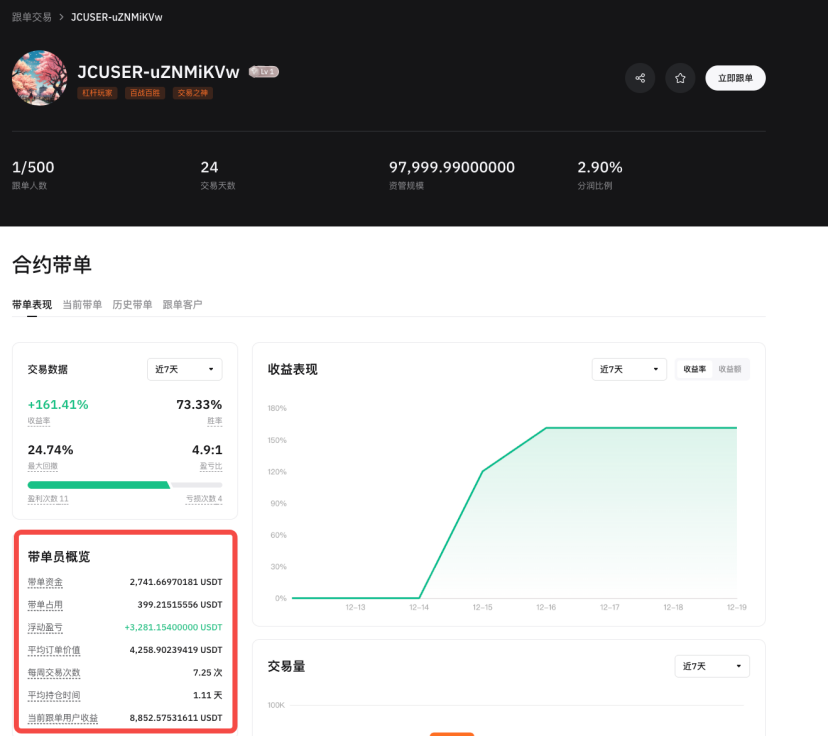This screenshot has height=736, width=828.
Task: Click the 百战百胜 tag badge
Action: pos(145,93)
